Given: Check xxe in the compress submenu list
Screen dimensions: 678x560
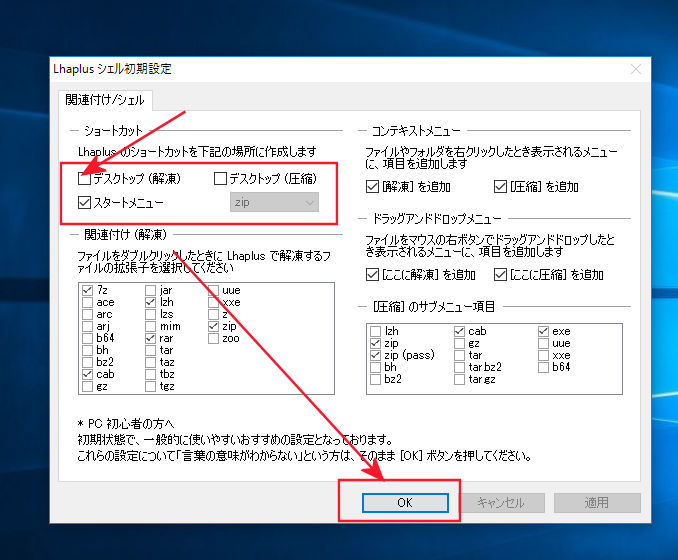Looking at the screenshot, I should coord(544,355).
